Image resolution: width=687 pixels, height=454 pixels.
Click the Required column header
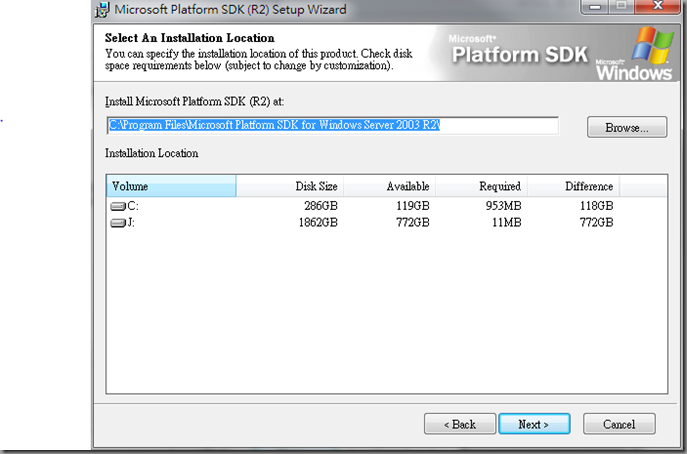(482, 186)
